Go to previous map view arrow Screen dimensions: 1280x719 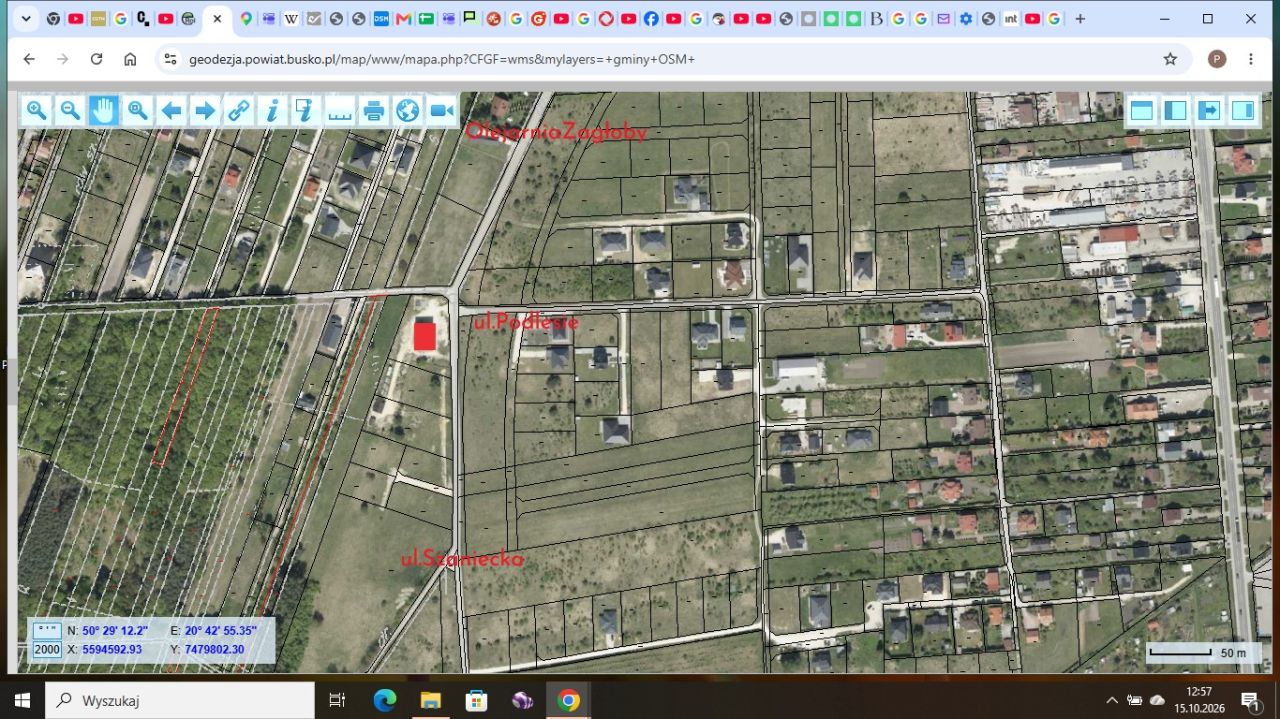(x=171, y=110)
